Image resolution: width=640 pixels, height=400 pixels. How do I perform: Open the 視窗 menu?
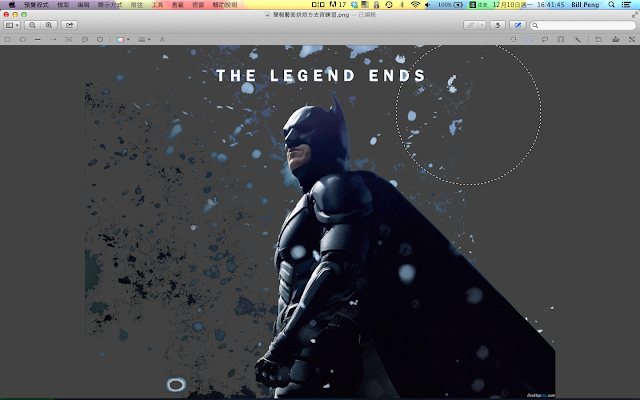[x=198, y=5]
